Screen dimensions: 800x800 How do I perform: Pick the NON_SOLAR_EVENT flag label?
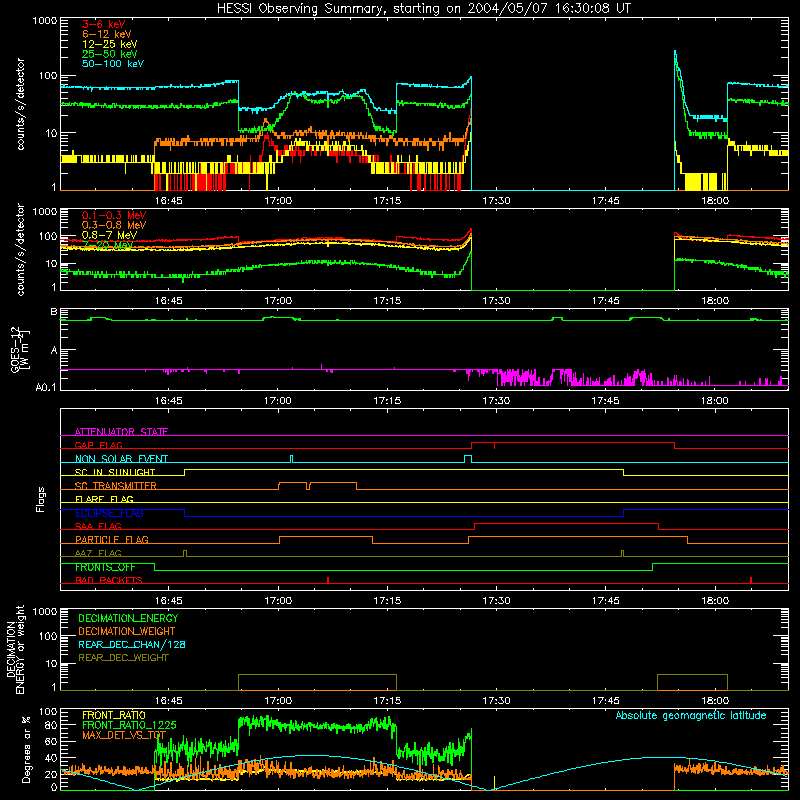click(121, 459)
